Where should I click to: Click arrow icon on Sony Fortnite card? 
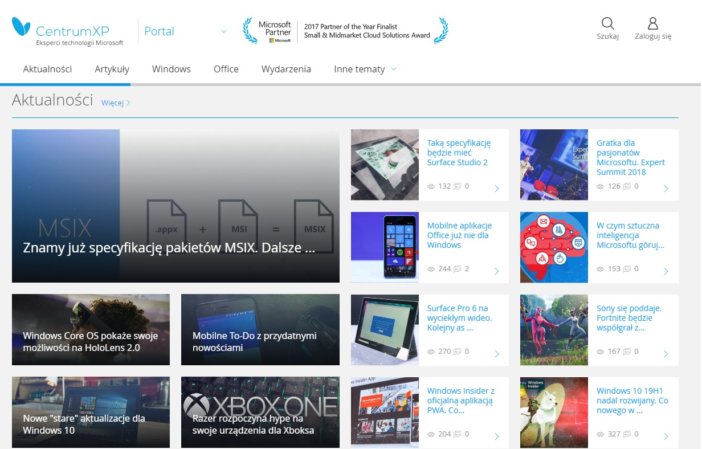coord(666,354)
